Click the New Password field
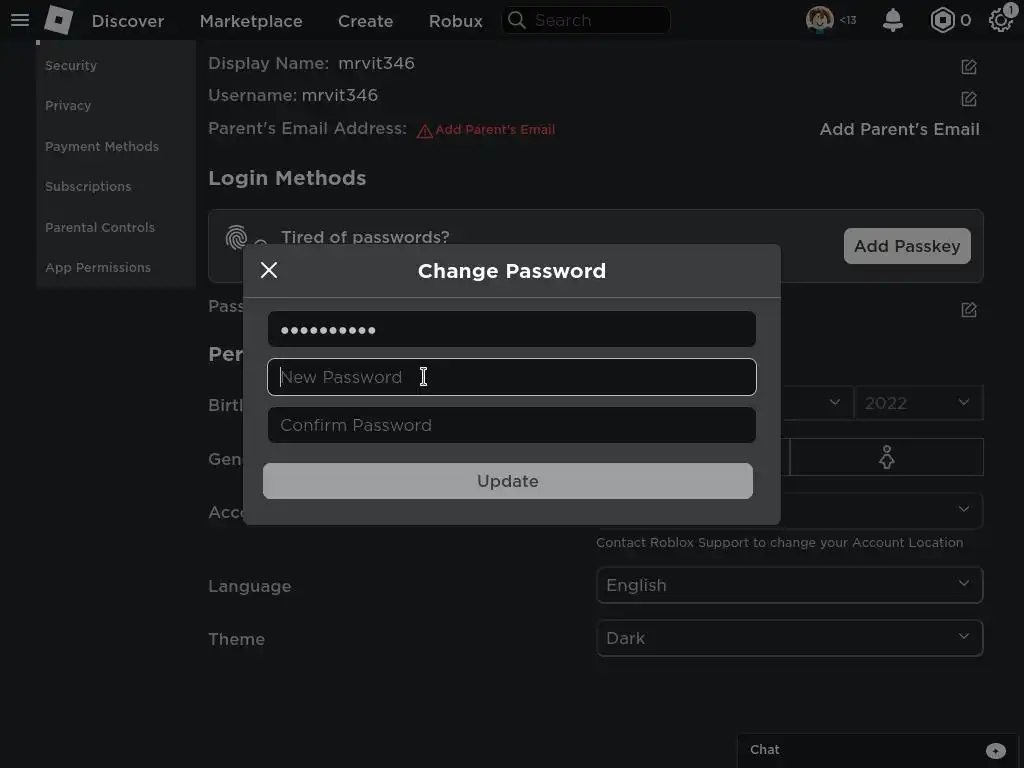Screen dimensions: 1024x768 pos(512,377)
